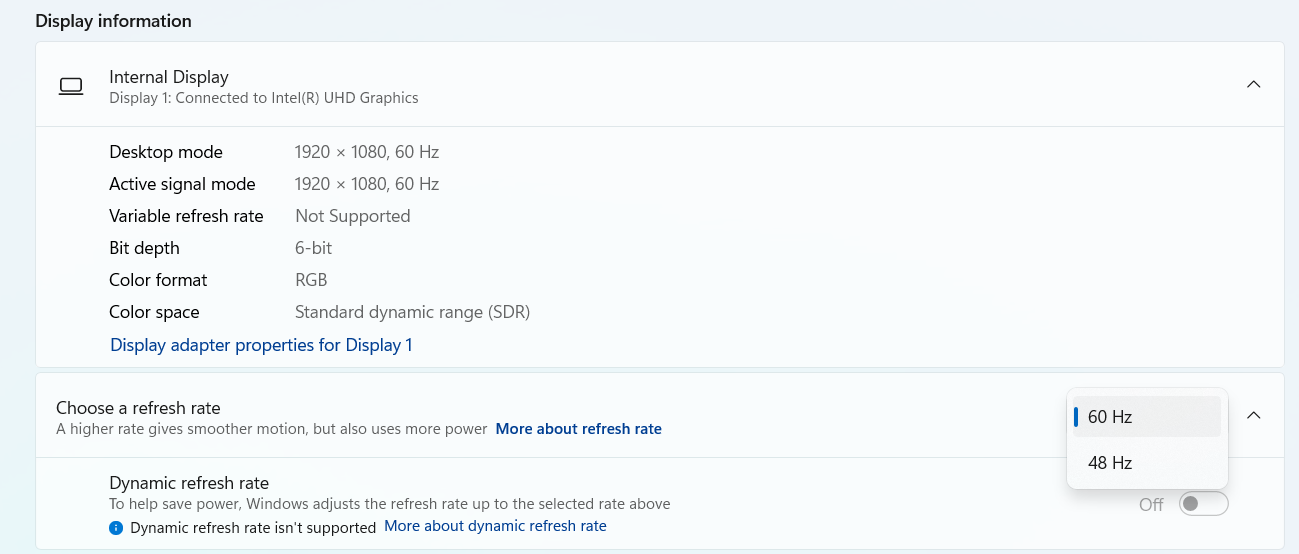1299x554 pixels.
Task: Click the blue info icon for dynamic refresh
Action: tap(116, 527)
